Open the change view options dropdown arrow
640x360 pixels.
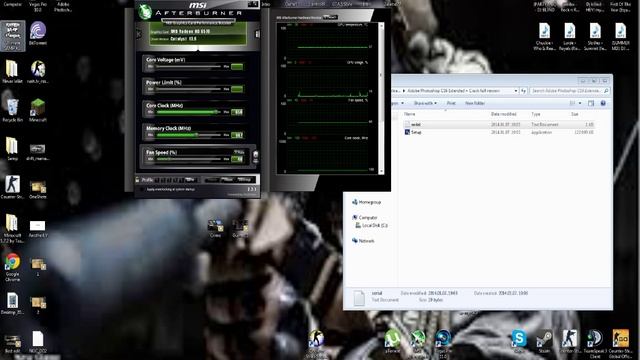click(x=580, y=103)
